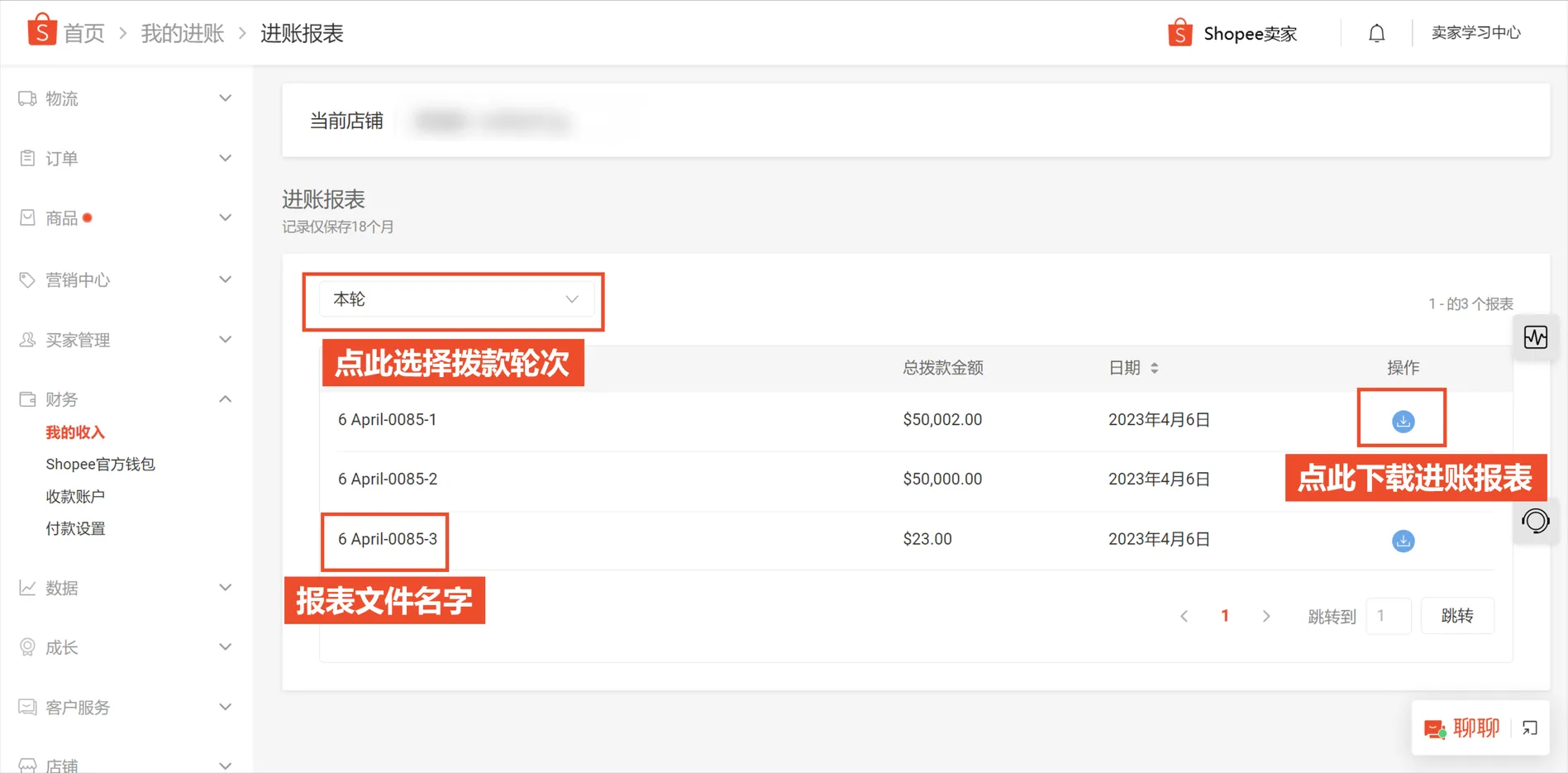1568x773 pixels.
Task: Select 我的收入 in the sidebar menu
Action: click(x=74, y=432)
